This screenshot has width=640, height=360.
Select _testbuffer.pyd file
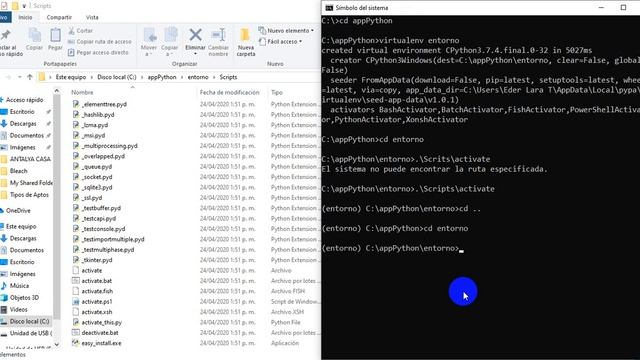101,208
